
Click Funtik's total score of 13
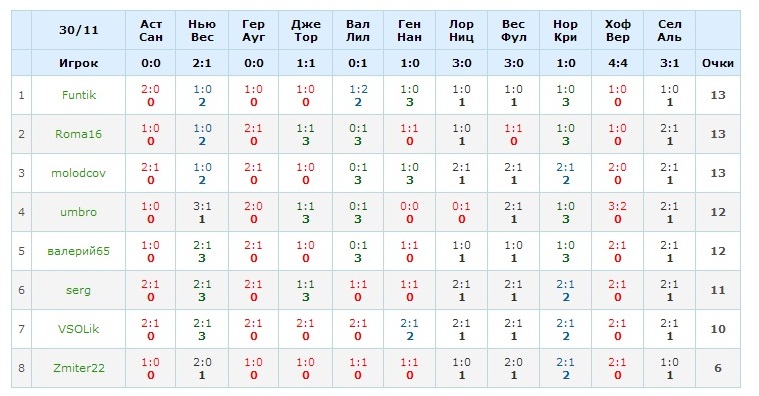point(718,95)
